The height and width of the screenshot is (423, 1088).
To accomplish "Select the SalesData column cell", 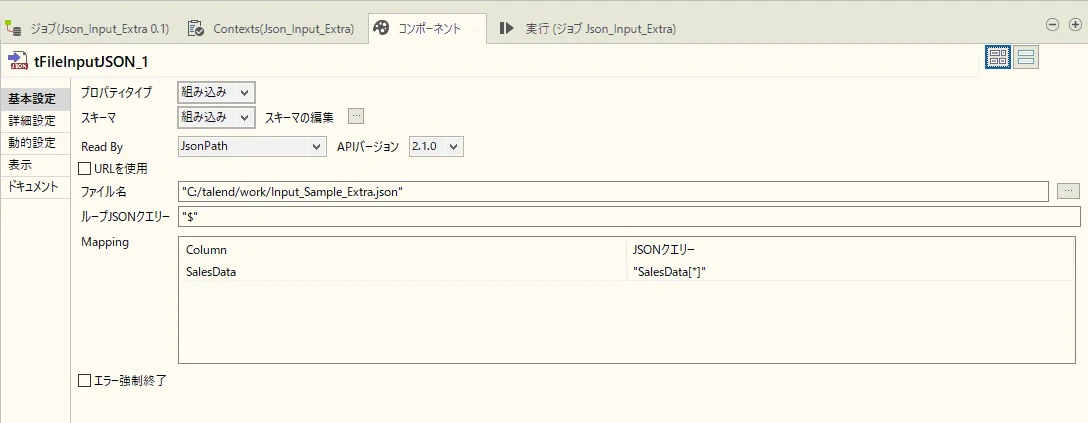I will 402,272.
